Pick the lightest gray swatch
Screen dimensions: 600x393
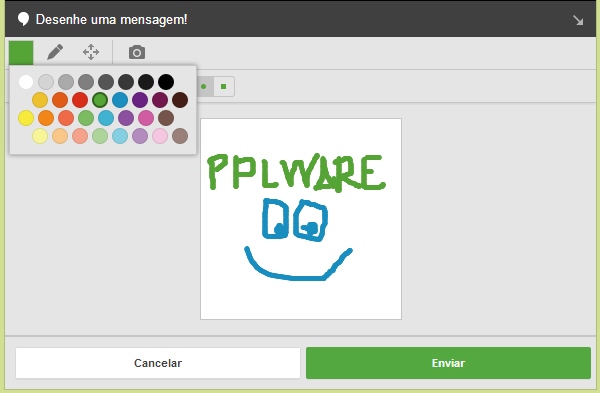click(46, 82)
